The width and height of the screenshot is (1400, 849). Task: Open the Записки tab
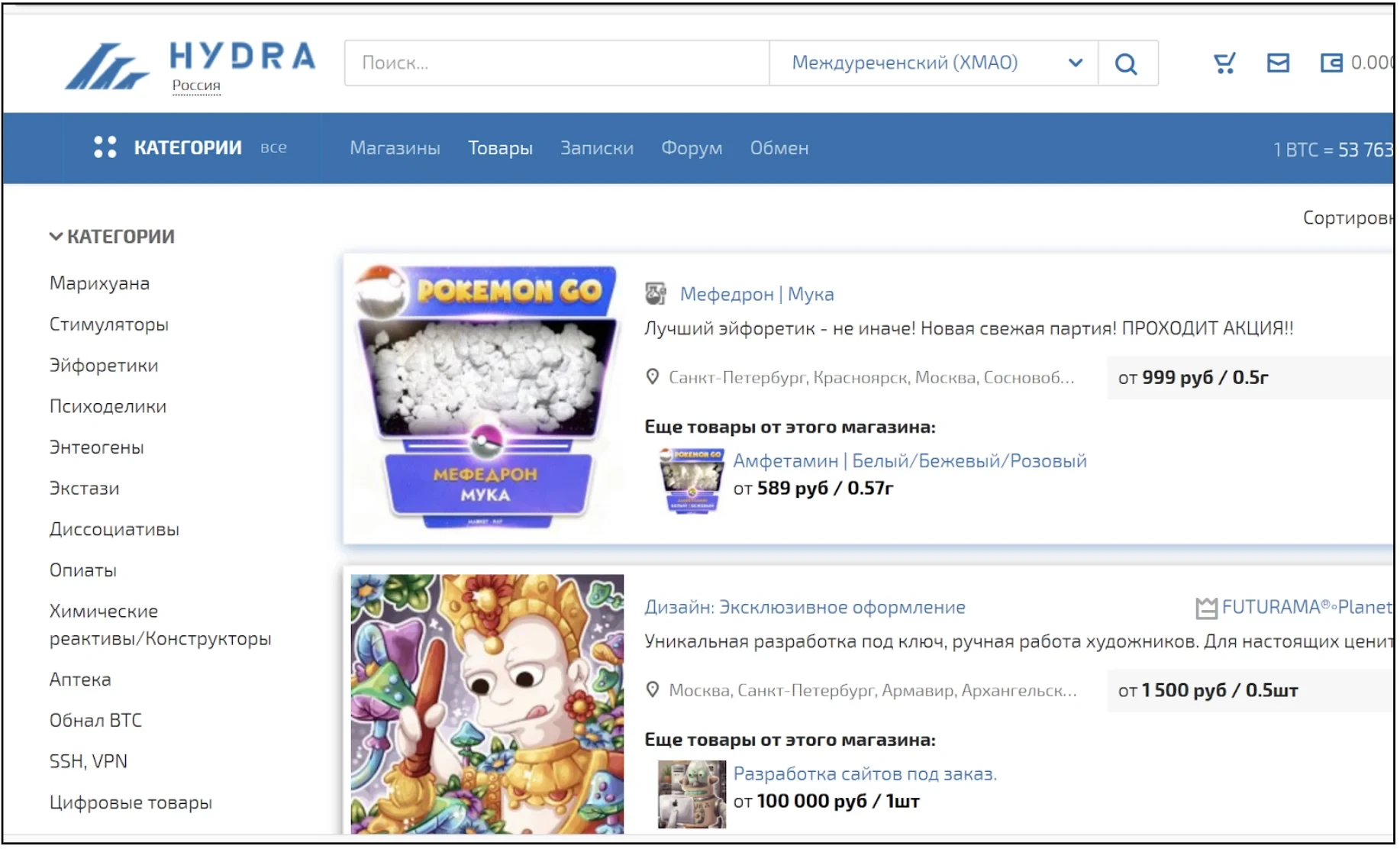pos(597,148)
